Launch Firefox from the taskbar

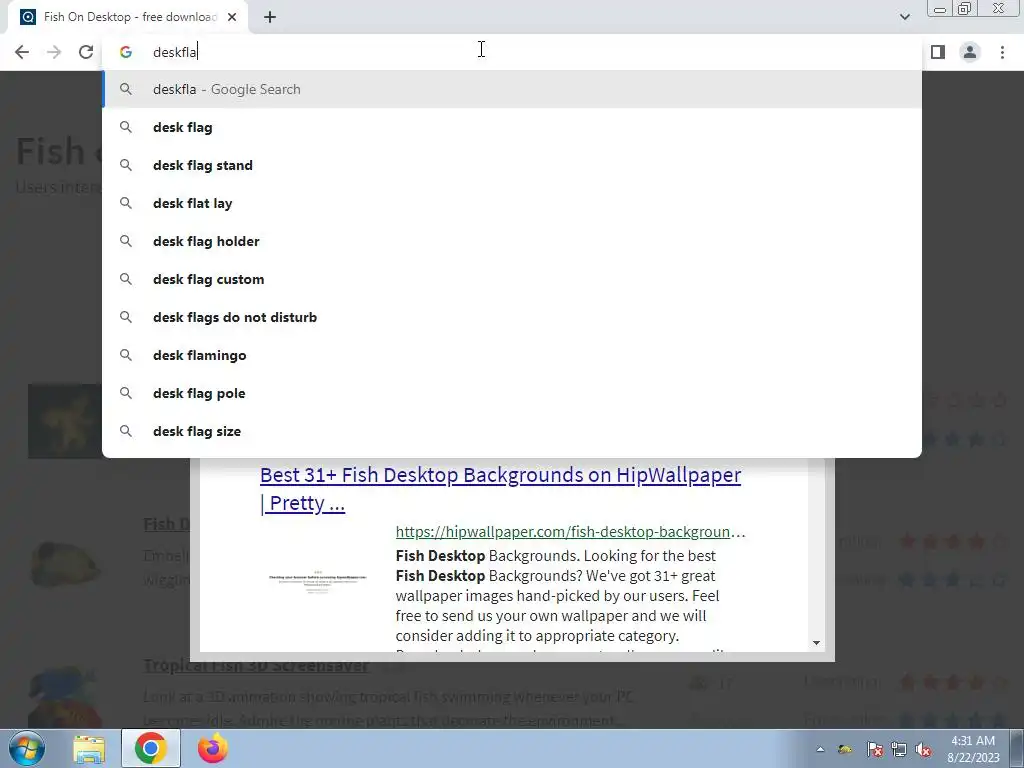coord(213,748)
